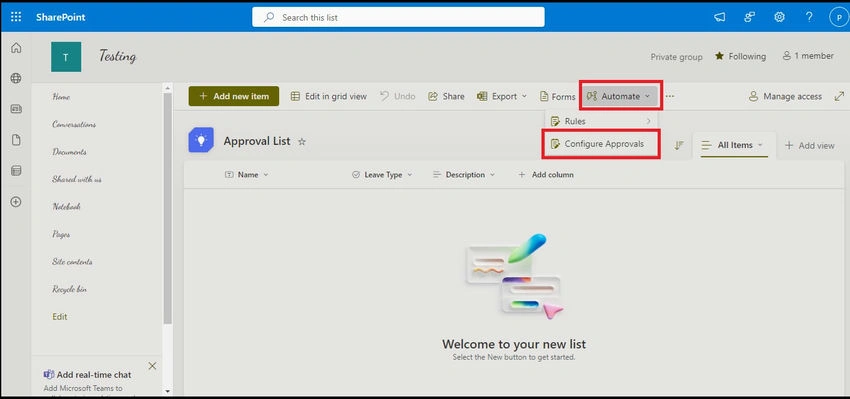The height and width of the screenshot is (399, 850).
Task: Click Edit link in site navigation
Action: (x=60, y=317)
